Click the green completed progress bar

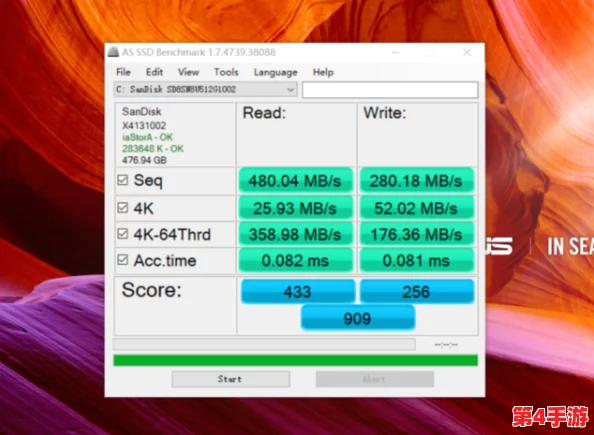point(295,360)
